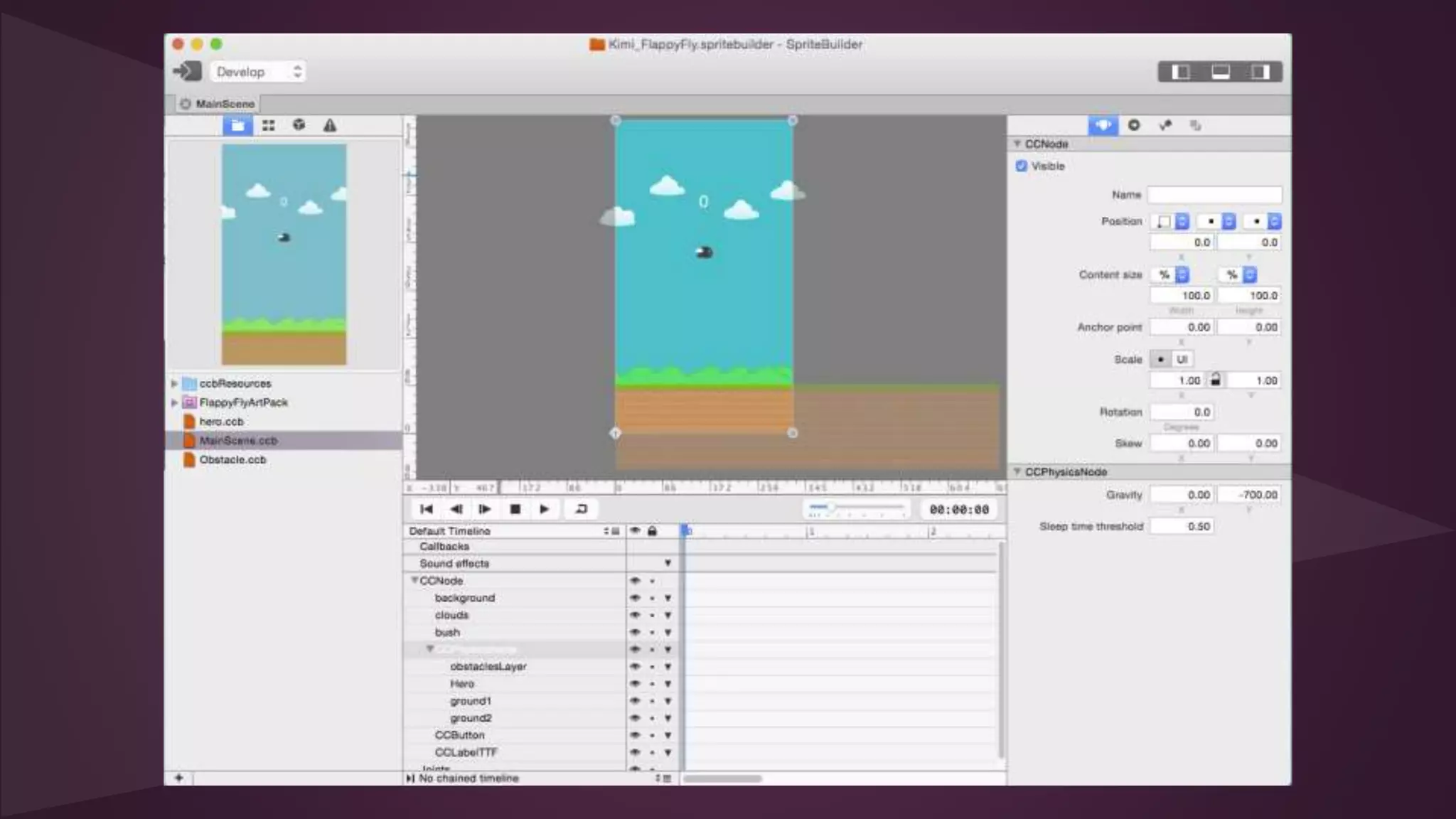Viewport: 1456px width, 819px height.
Task: Toggle timeline loop playback
Action: [581, 509]
